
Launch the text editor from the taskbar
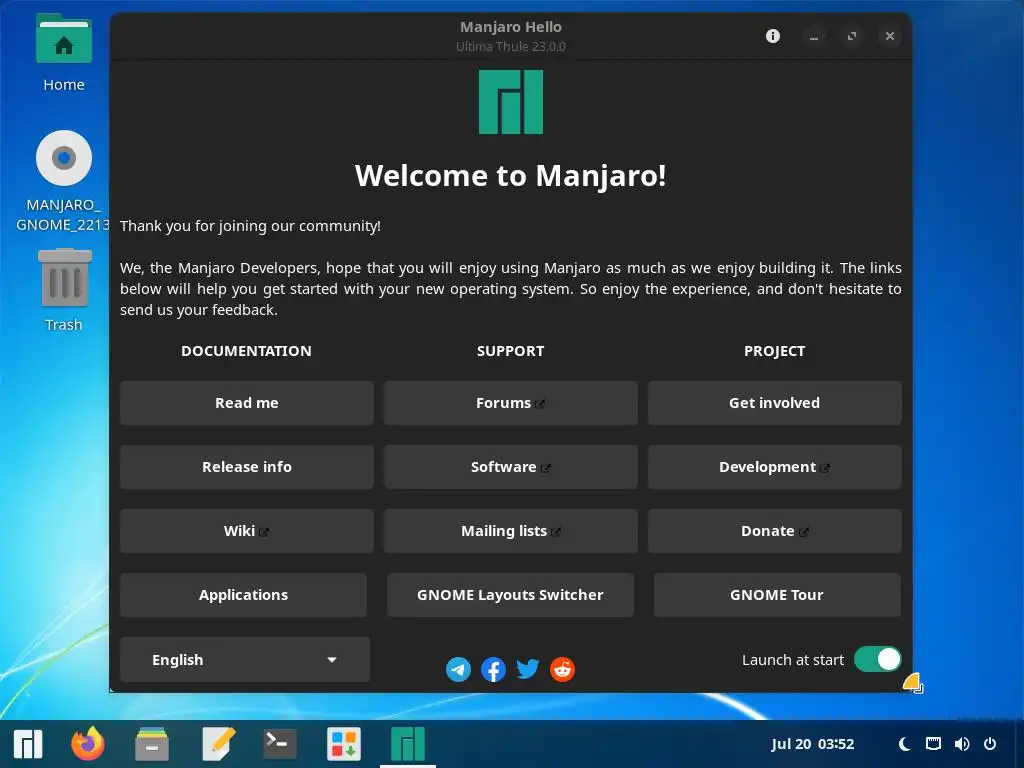(x=218, y=744)
